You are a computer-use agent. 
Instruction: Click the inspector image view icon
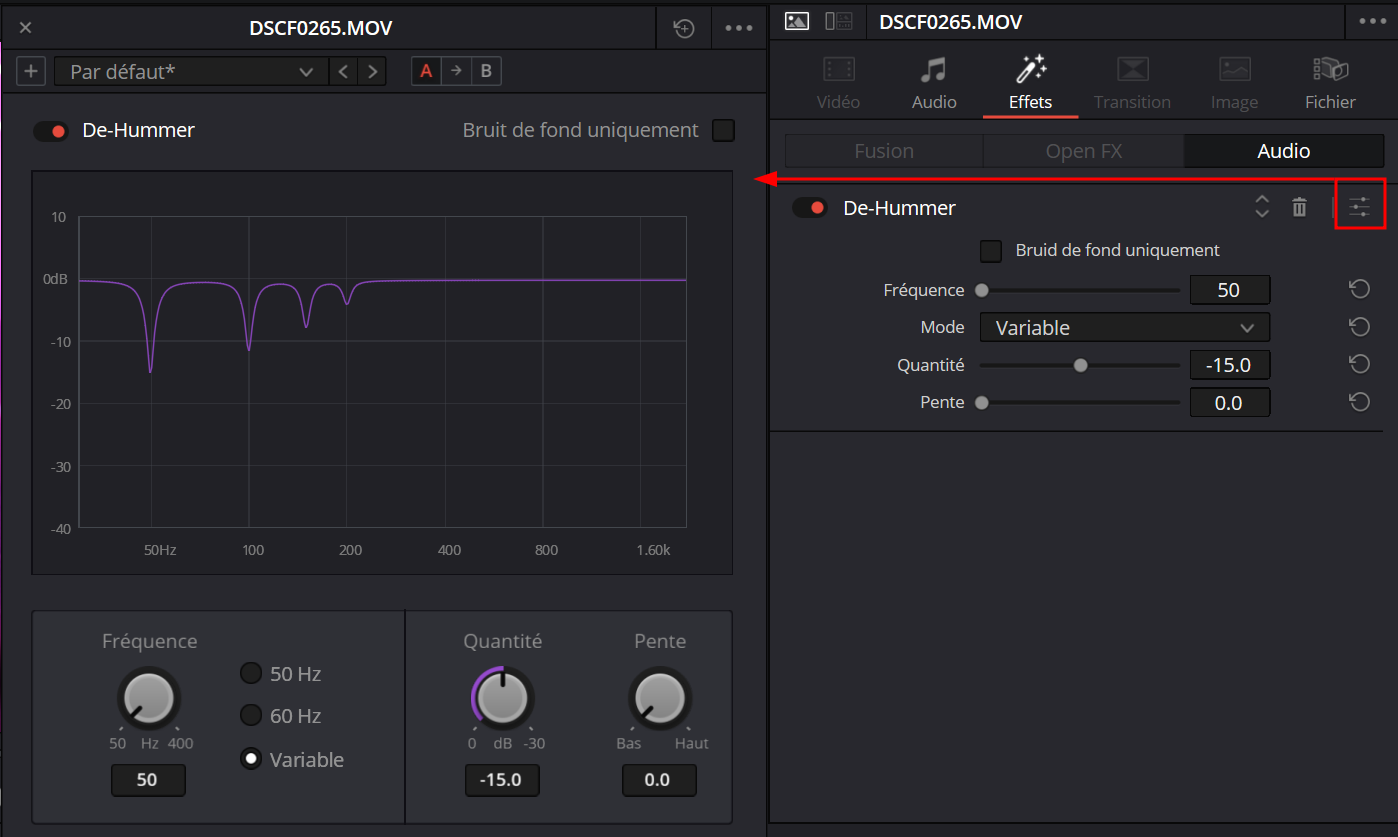tap(797, 21)
